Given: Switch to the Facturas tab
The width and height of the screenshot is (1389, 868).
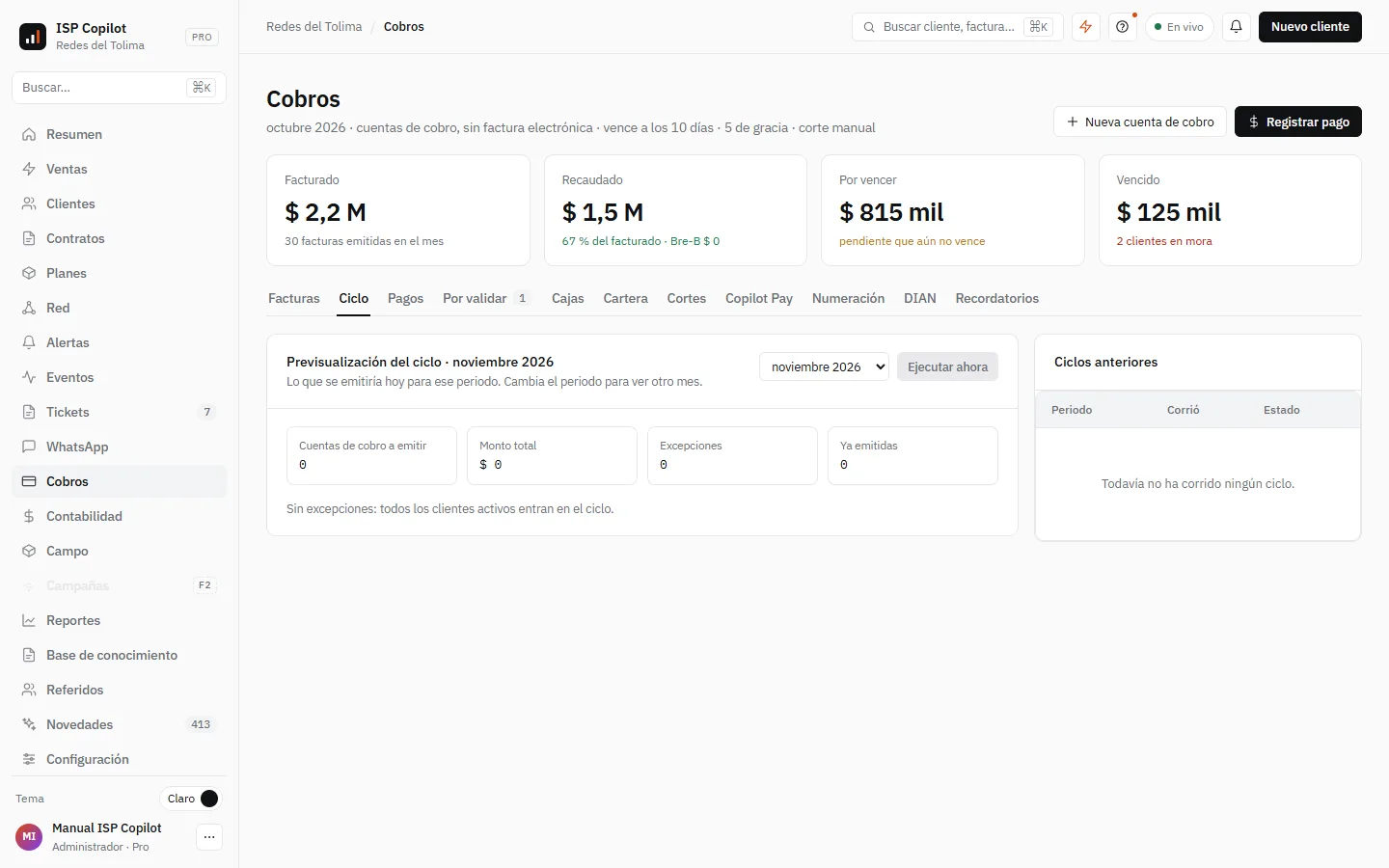Looking at the screenshot, I should click(x=294, y=298).
